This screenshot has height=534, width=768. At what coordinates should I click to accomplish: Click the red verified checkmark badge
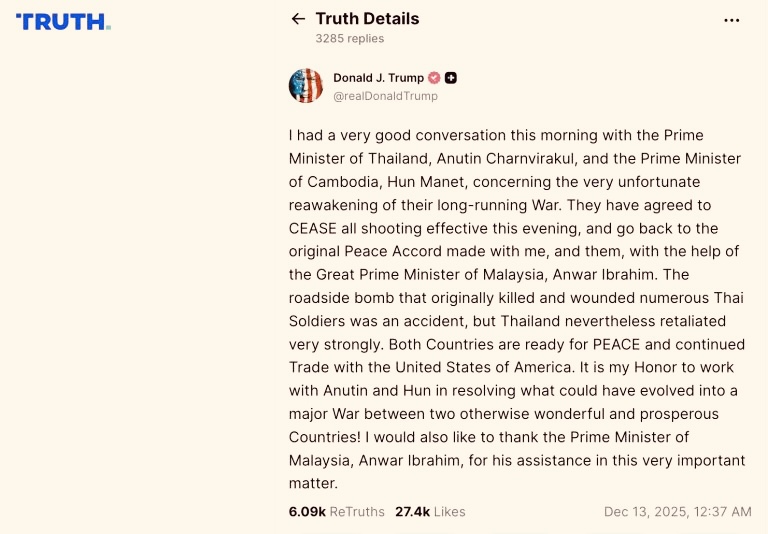(x=434, y=78)
